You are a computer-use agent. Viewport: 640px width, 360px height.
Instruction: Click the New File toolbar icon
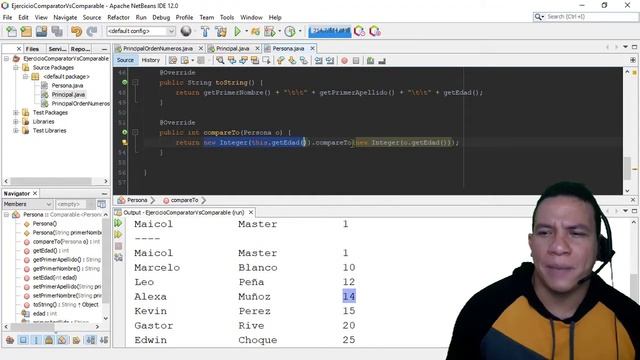[11, 31]
